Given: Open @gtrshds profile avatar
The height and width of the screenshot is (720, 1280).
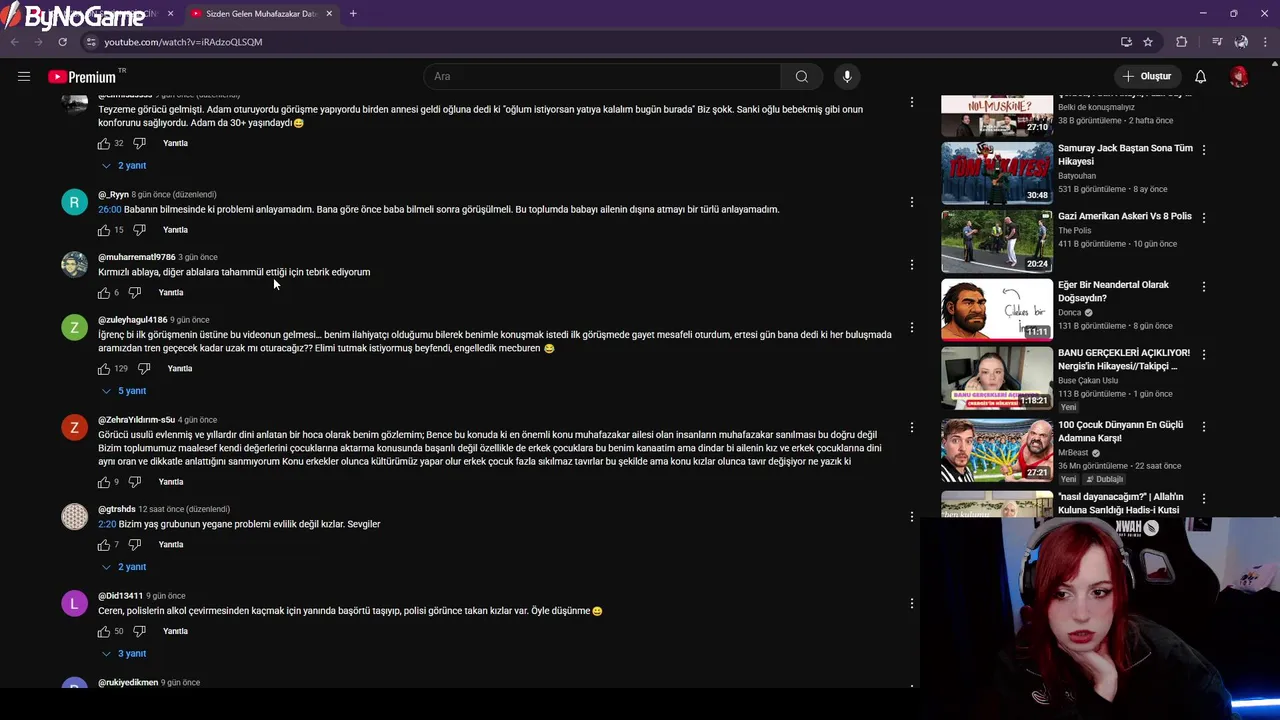Looking at the screenshot, I should [75, 516].
